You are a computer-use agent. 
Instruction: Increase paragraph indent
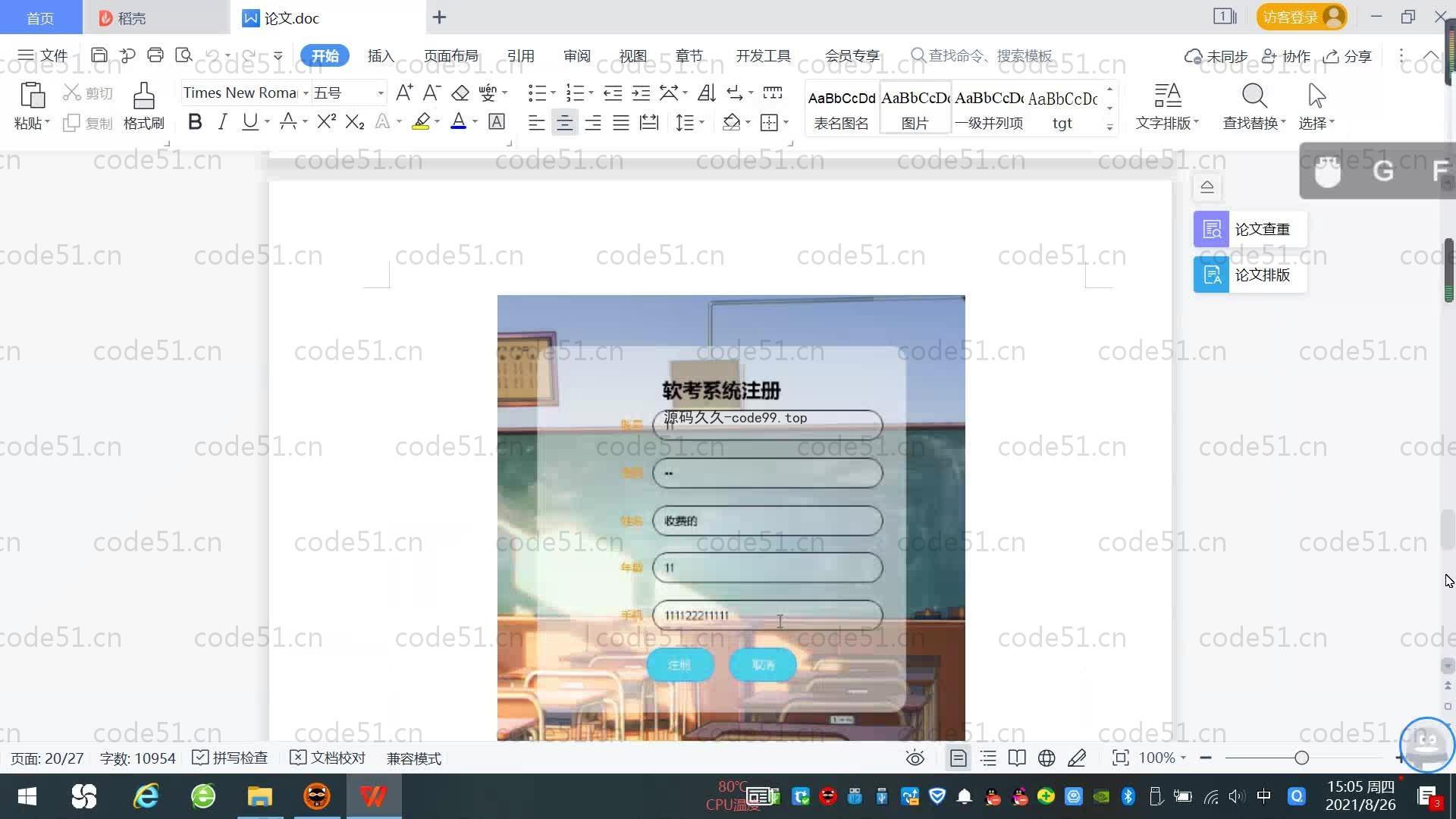(641, 93)
